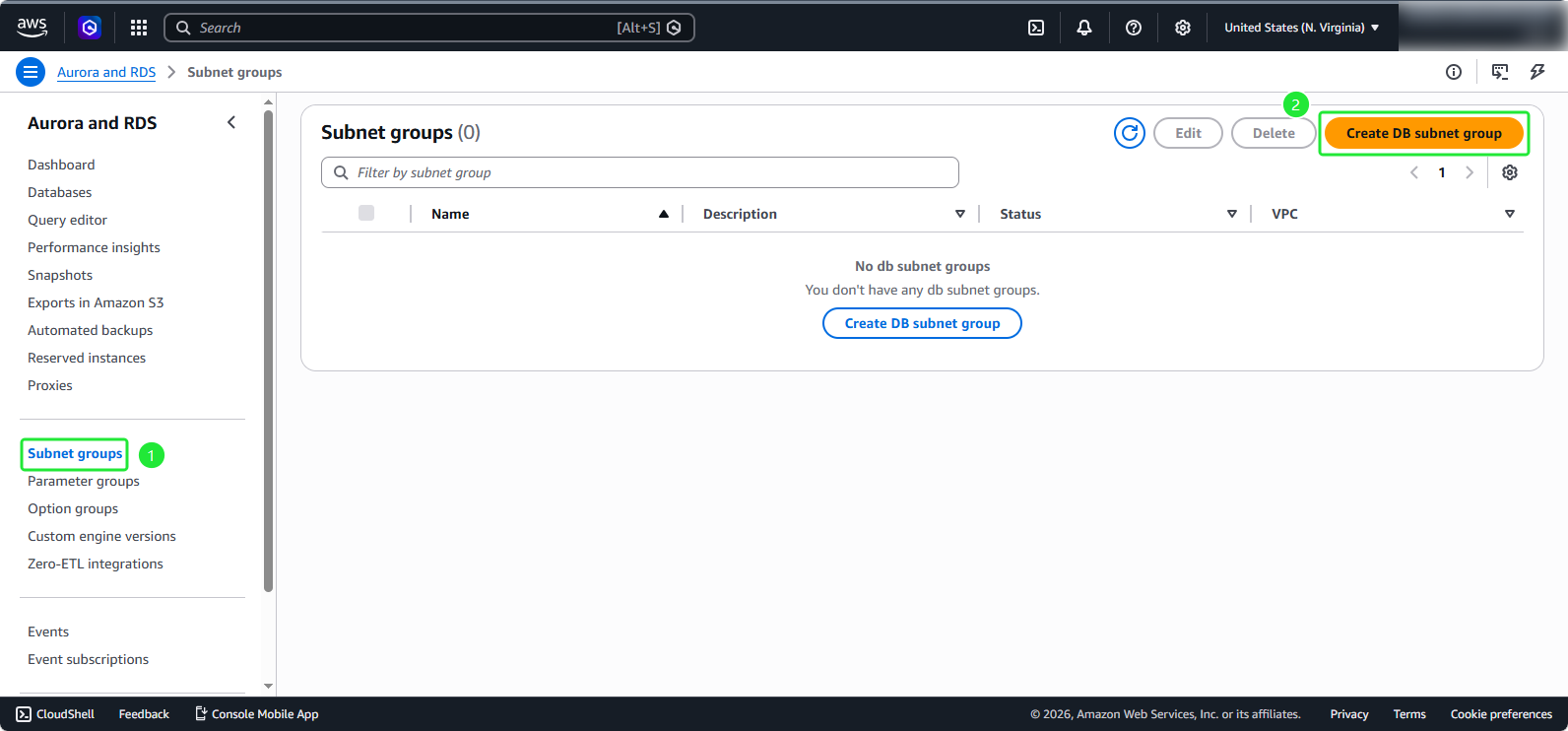Open the Services grid menu

click(139, 28)
